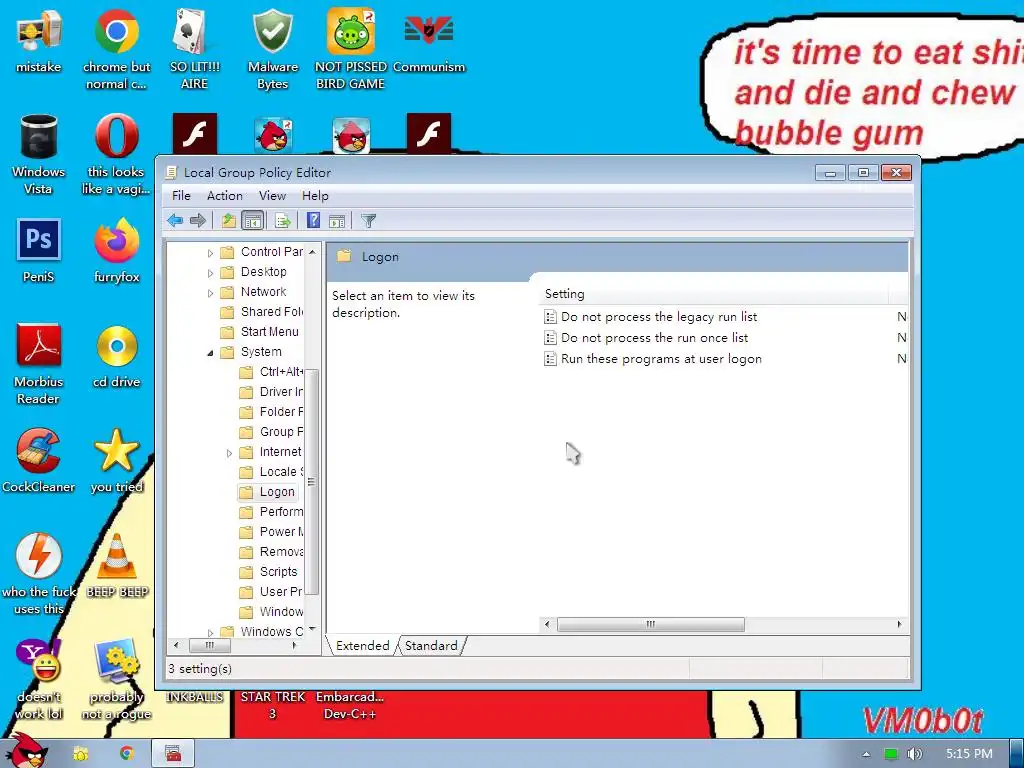Open the Malware Bytes desktop icon
The image size is (1024, 768).
272,49
